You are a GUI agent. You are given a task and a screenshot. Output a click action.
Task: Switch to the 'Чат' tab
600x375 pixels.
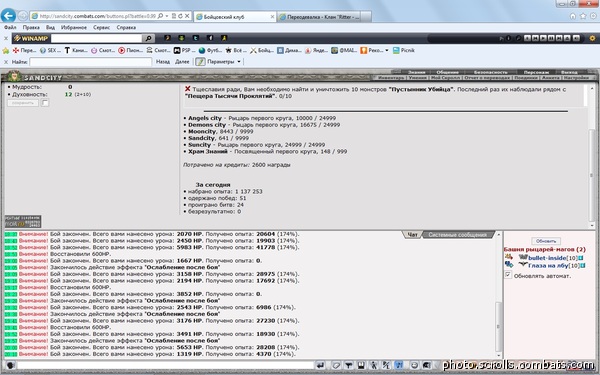click(412, 235)
